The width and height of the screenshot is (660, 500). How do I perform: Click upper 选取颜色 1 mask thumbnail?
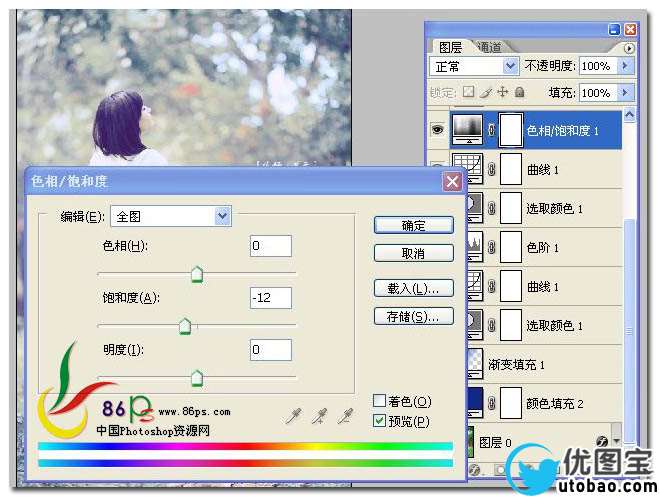pos(511,208)
